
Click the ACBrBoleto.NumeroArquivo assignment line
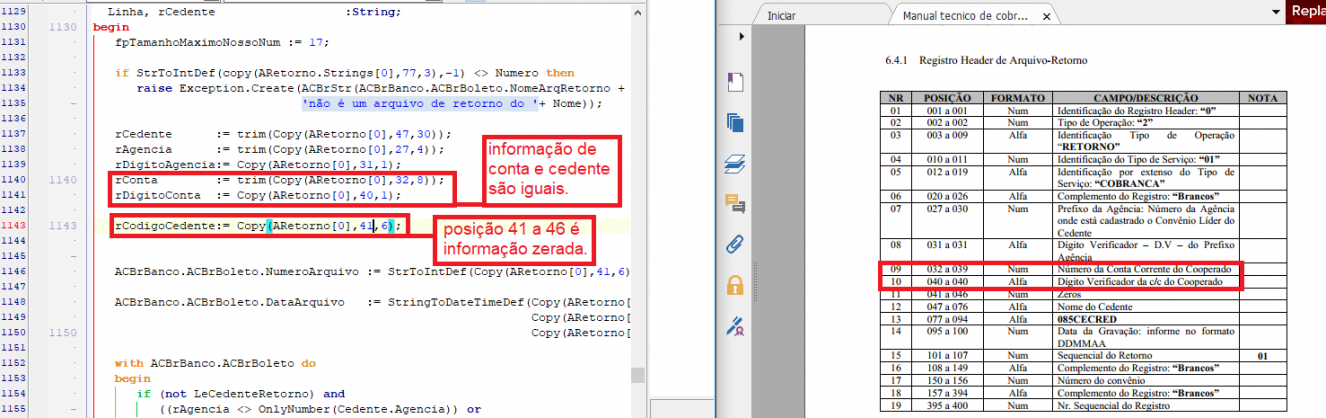[372, 272]
